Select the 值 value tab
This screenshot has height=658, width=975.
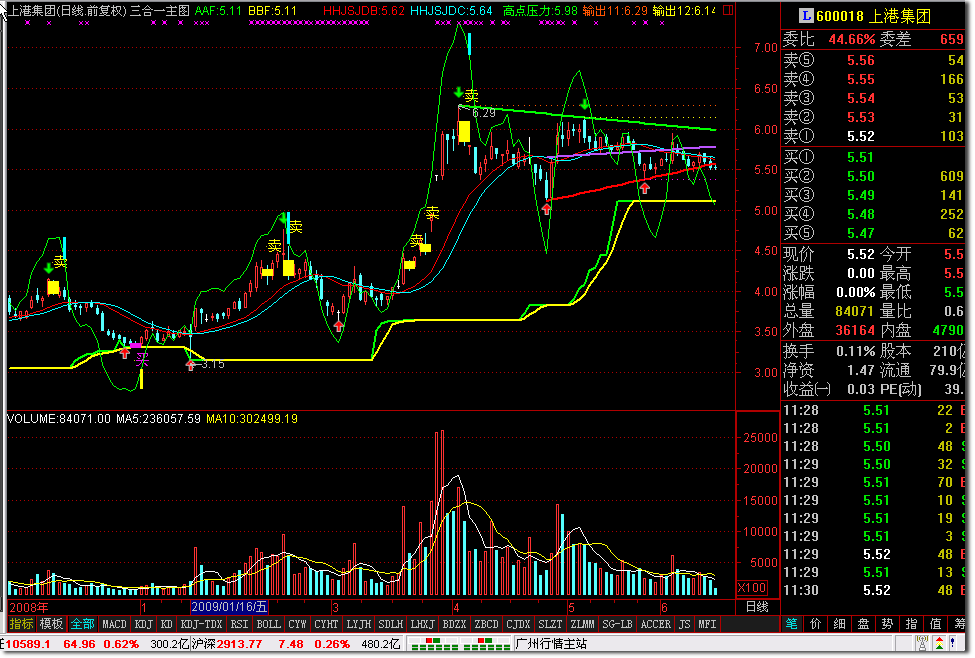[x=935, y=624]
